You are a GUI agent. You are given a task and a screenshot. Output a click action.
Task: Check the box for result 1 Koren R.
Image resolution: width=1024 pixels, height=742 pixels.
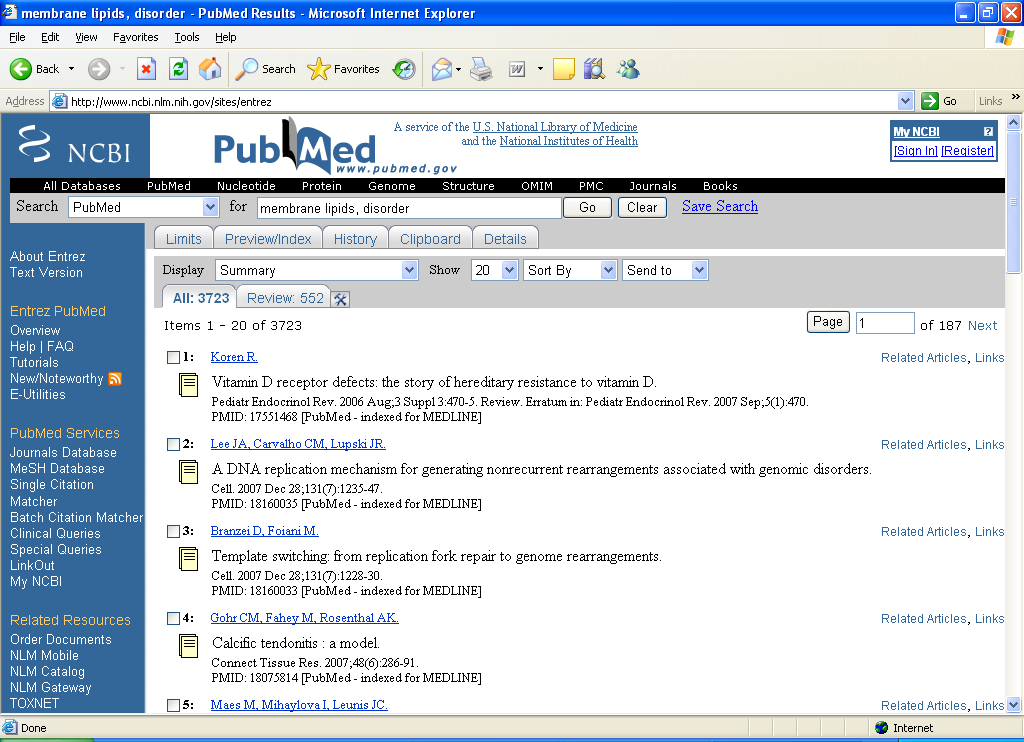coord(173,357)
